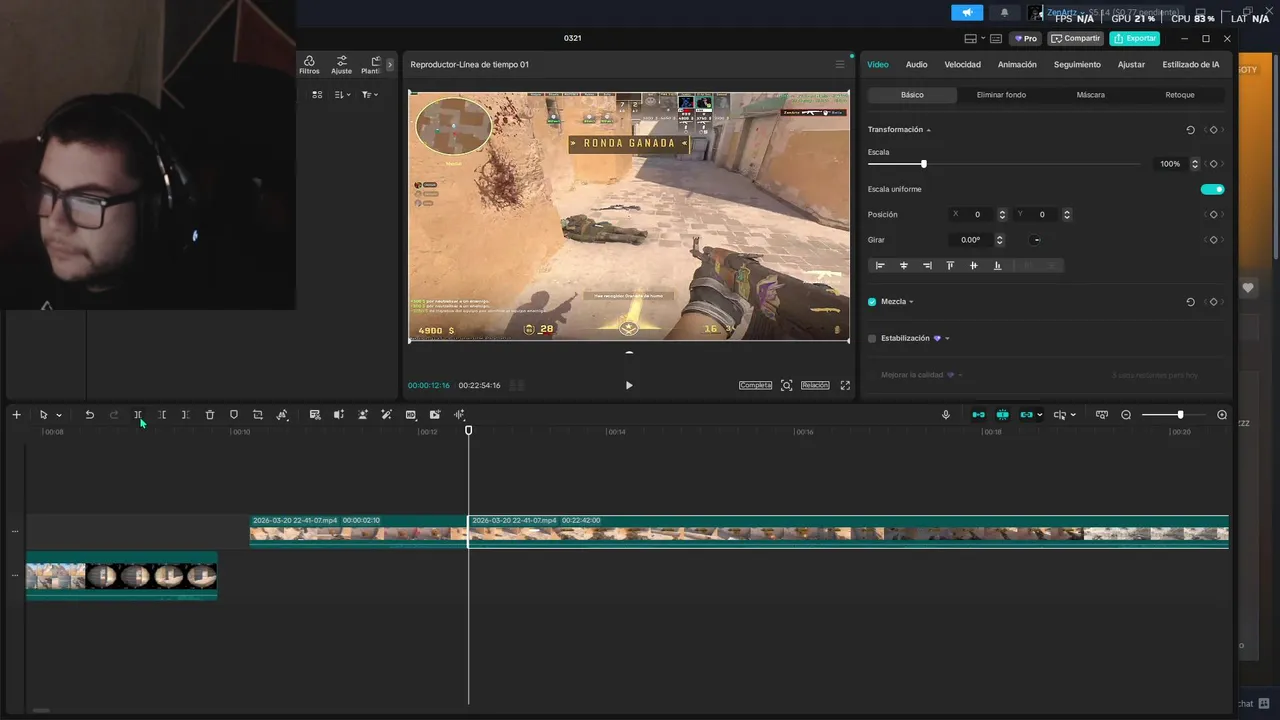This screenshot has width=1280, height=720.
Task: Click the Exportar button
Action: pos(1134,39)
